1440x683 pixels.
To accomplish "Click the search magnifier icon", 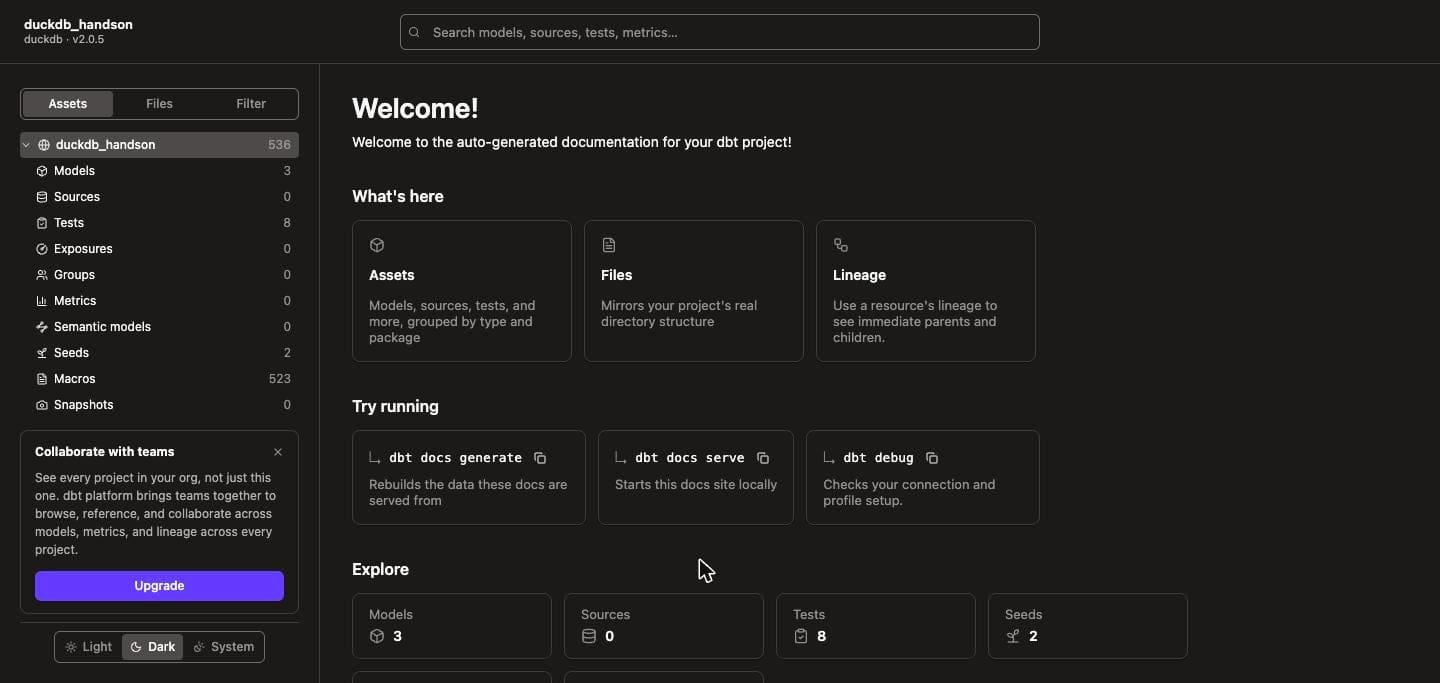I will pyautogui.click(x=414, y=32).
